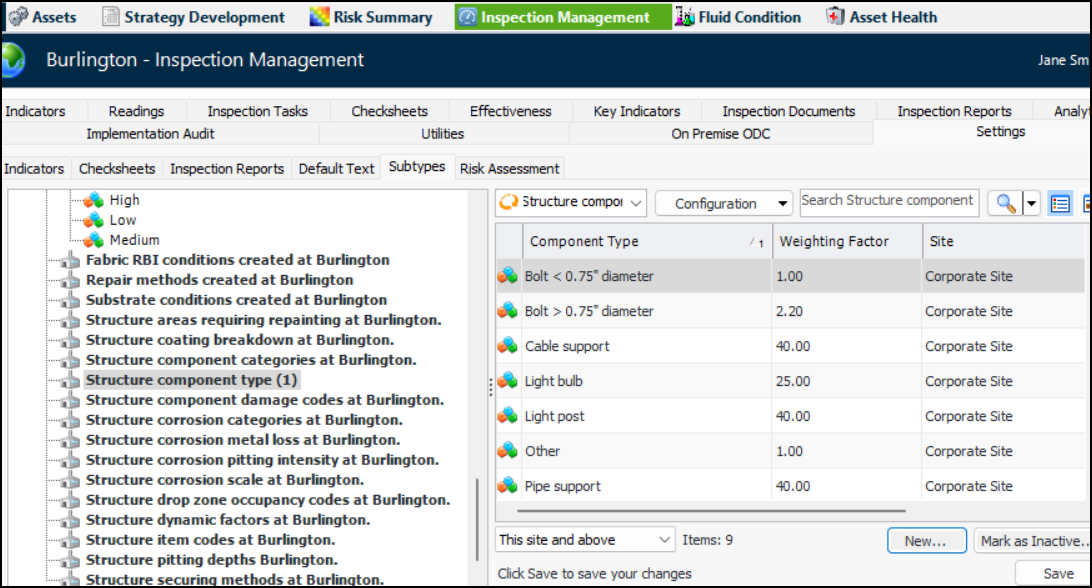Switch to list view icon
This screenshot has height=588, width=1092.
[1060, 204]
